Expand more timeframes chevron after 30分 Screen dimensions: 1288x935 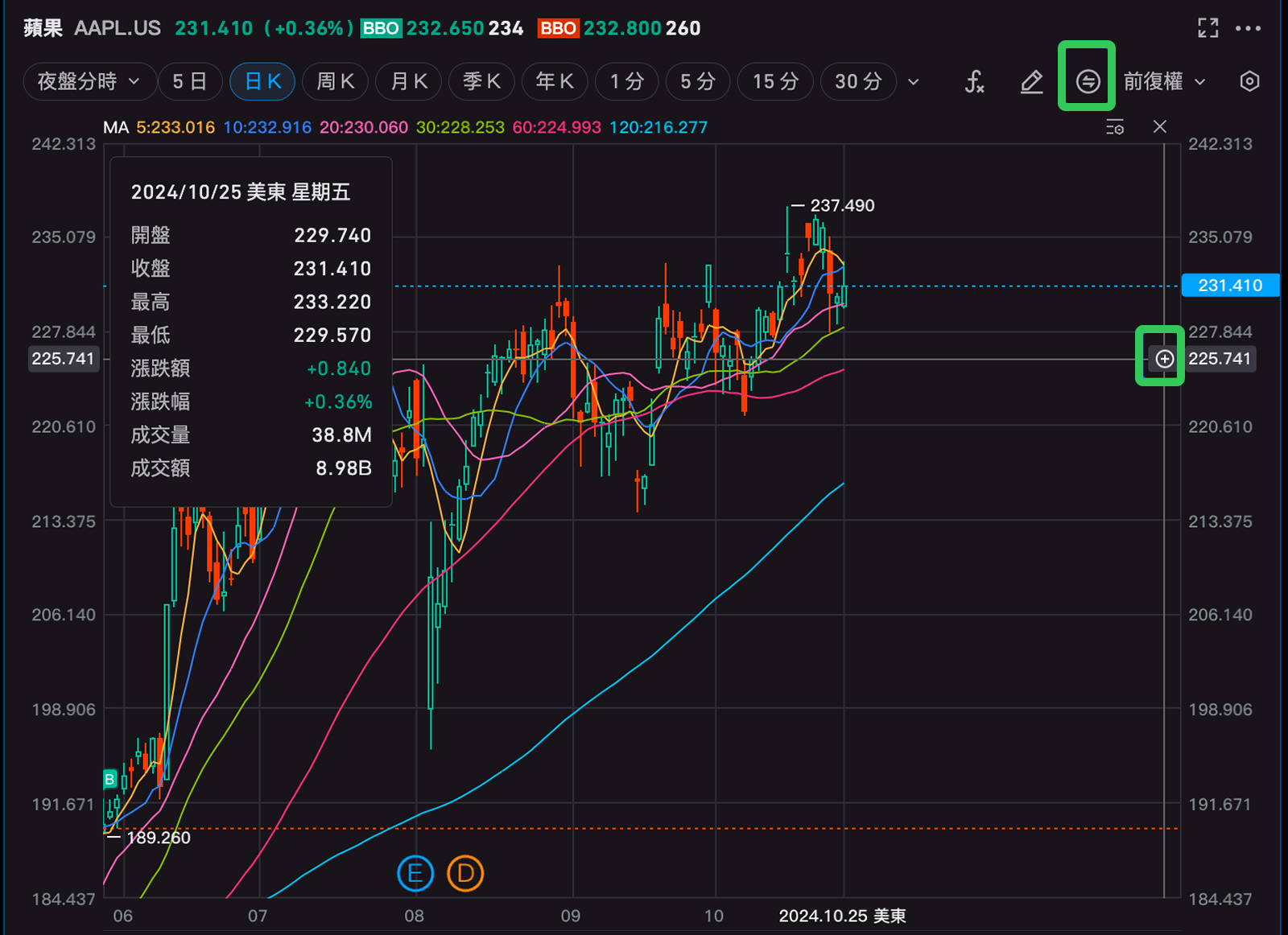tap(914, 82)
